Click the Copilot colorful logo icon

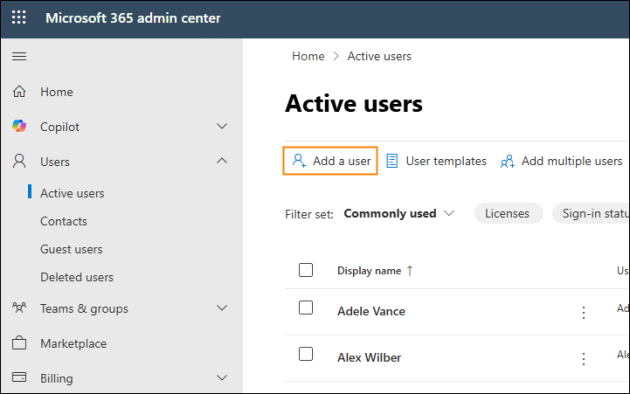pos(19,126)
